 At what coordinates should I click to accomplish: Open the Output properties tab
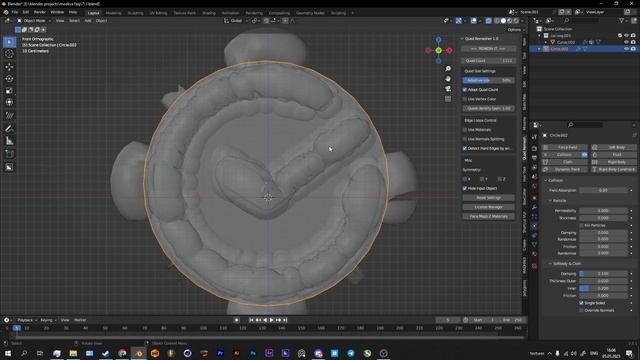(x=534, y=158)
